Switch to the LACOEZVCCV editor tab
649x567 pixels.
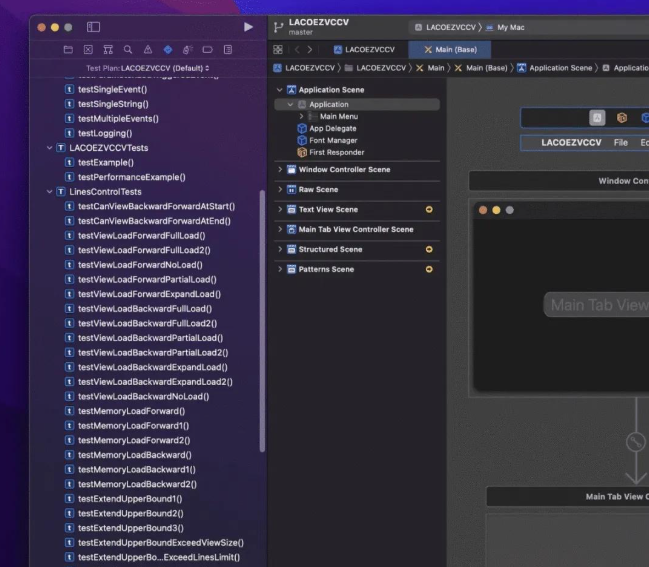(x=364, y=50)
